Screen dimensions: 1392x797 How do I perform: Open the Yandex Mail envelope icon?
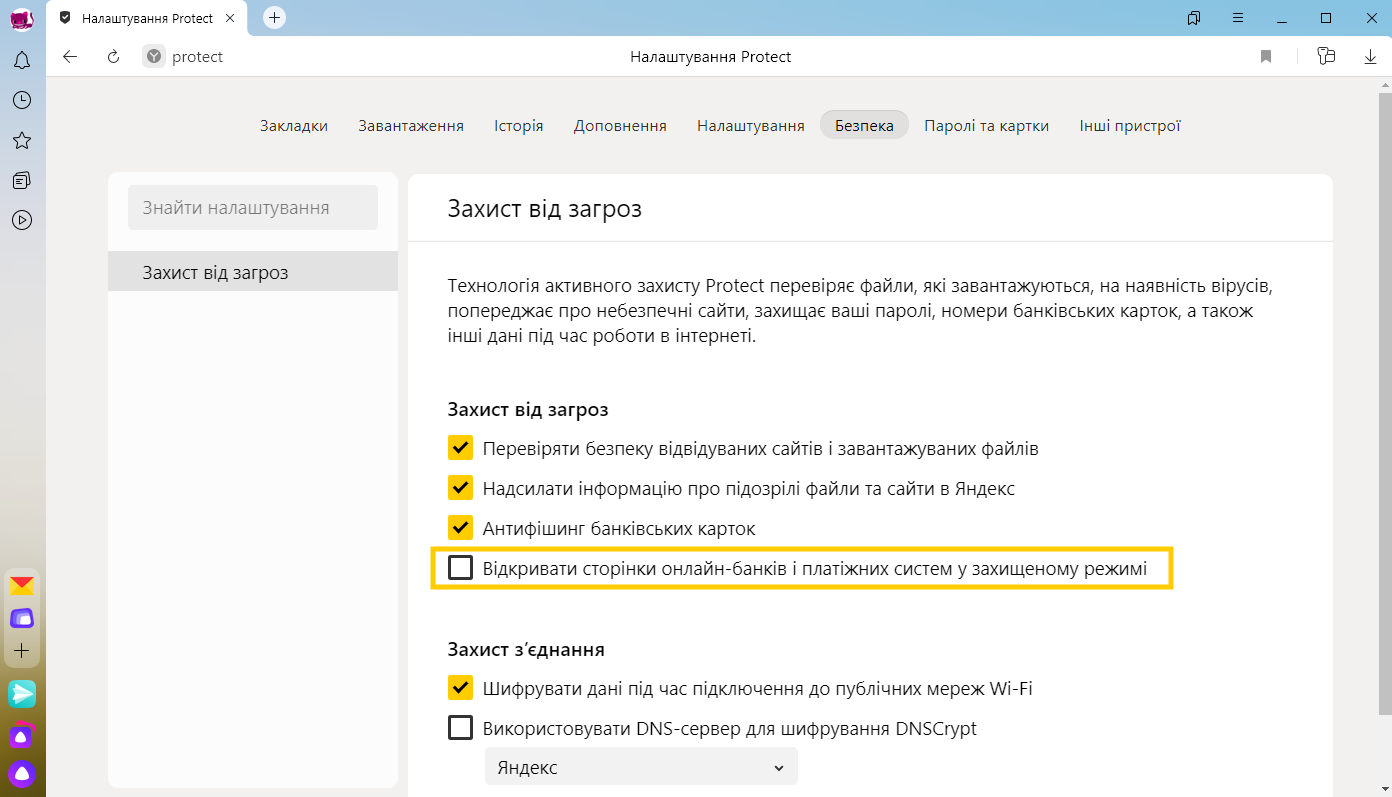tap(22, 586)
